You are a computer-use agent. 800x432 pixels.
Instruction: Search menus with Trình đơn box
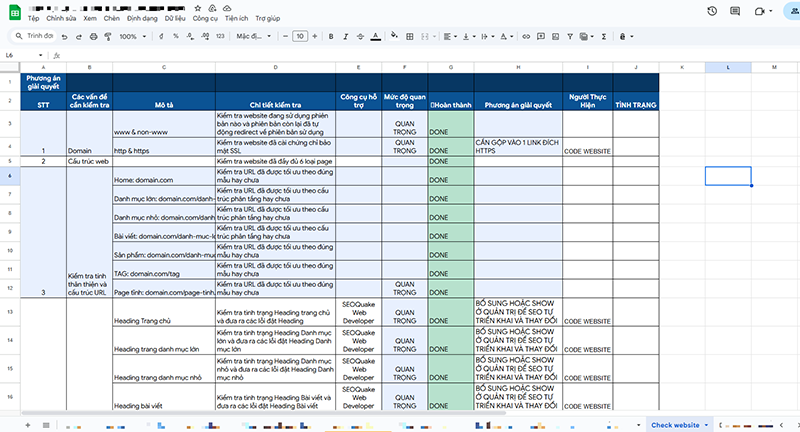pos(34,36)
